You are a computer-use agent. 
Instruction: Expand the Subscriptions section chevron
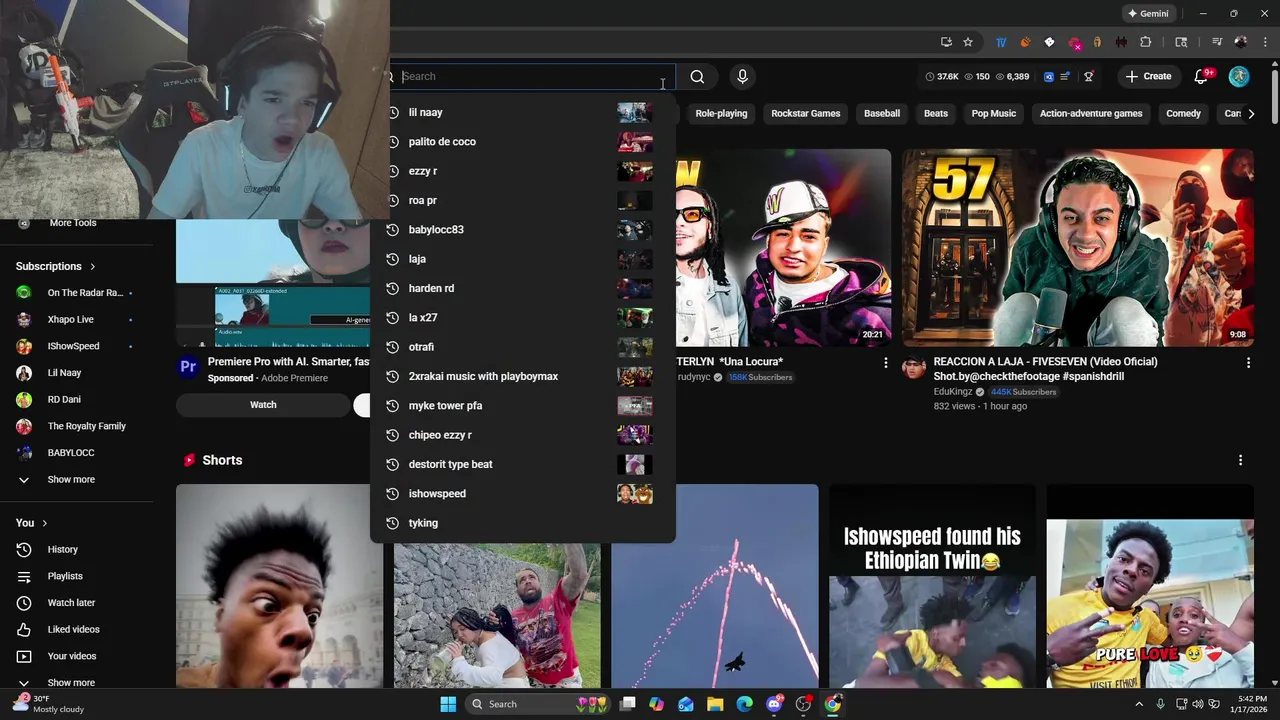[92, 266]
